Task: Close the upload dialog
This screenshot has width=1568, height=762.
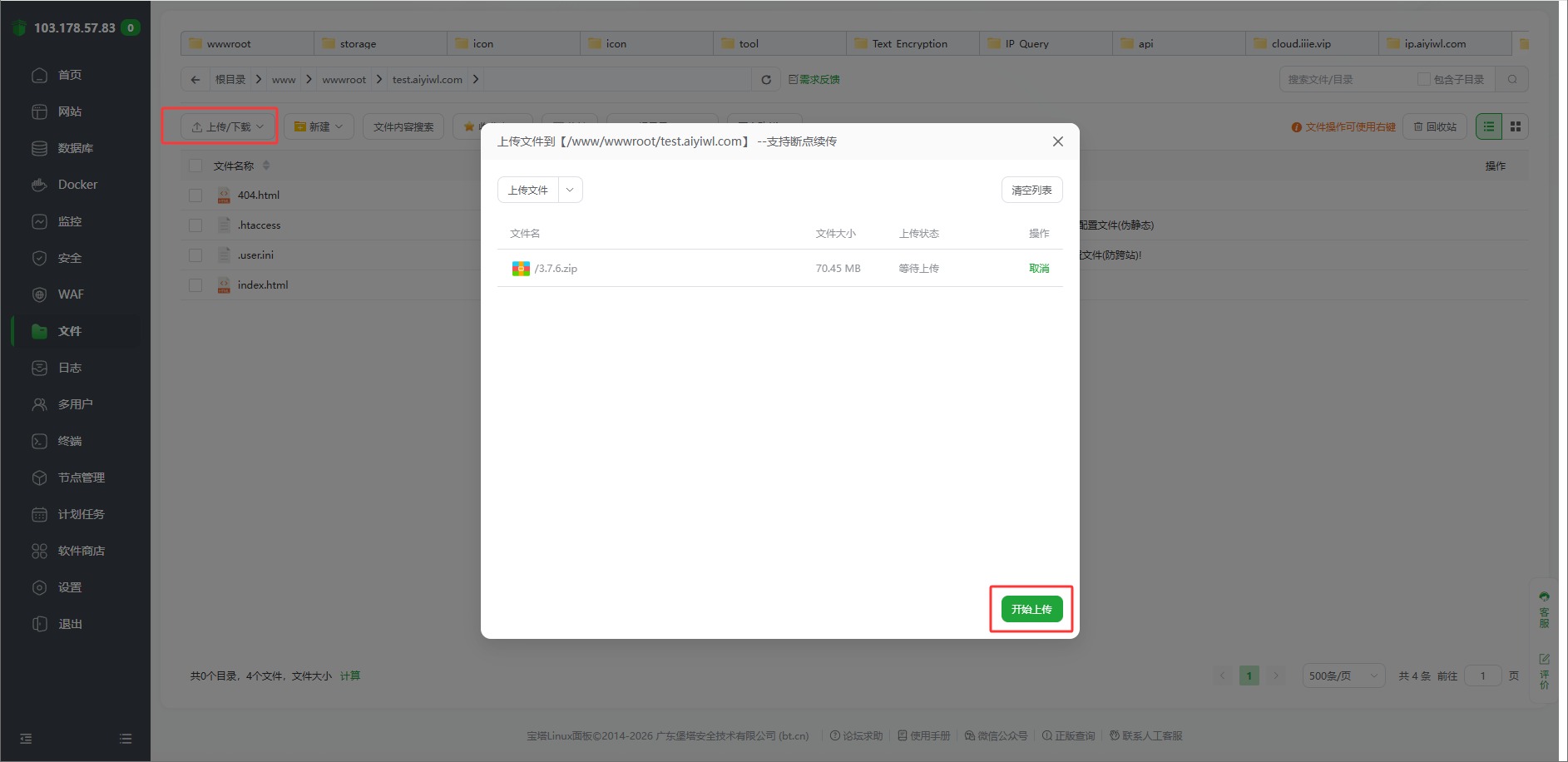Action: click(1057, 141)
